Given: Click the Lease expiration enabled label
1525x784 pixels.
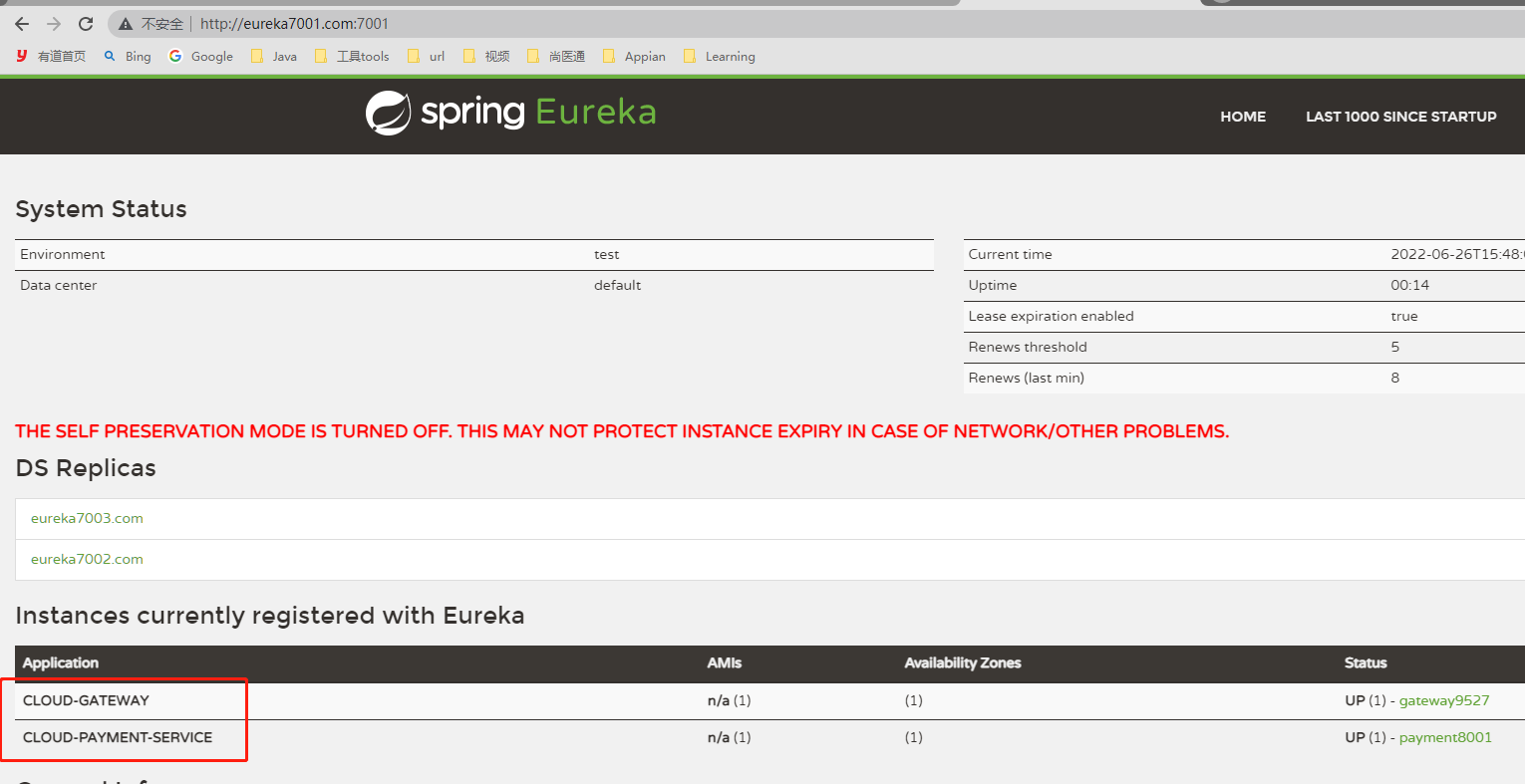Looking at the screenshot, I should 1052,316.
